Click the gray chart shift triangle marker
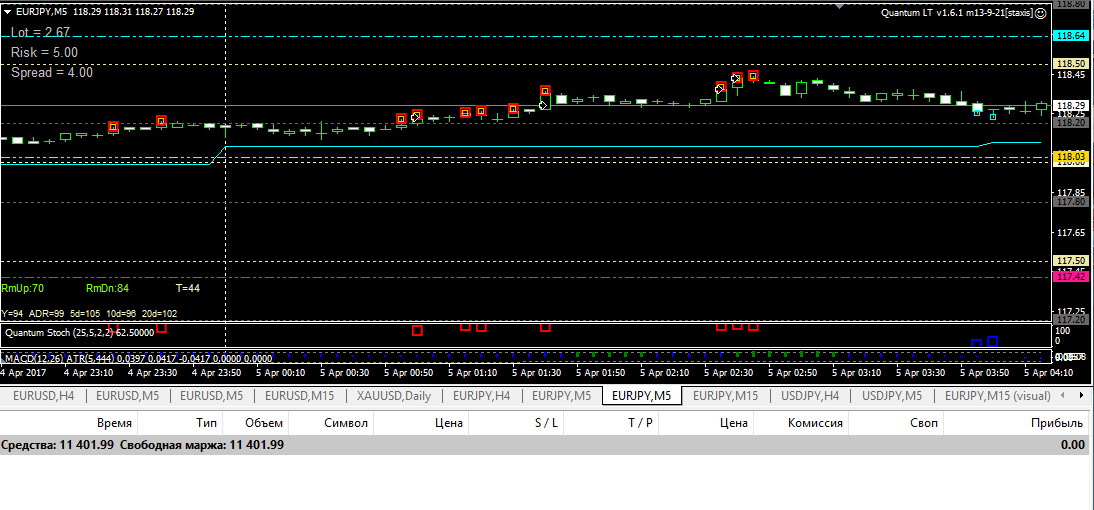The image size is (1094, 510). [x=840, y=6]
